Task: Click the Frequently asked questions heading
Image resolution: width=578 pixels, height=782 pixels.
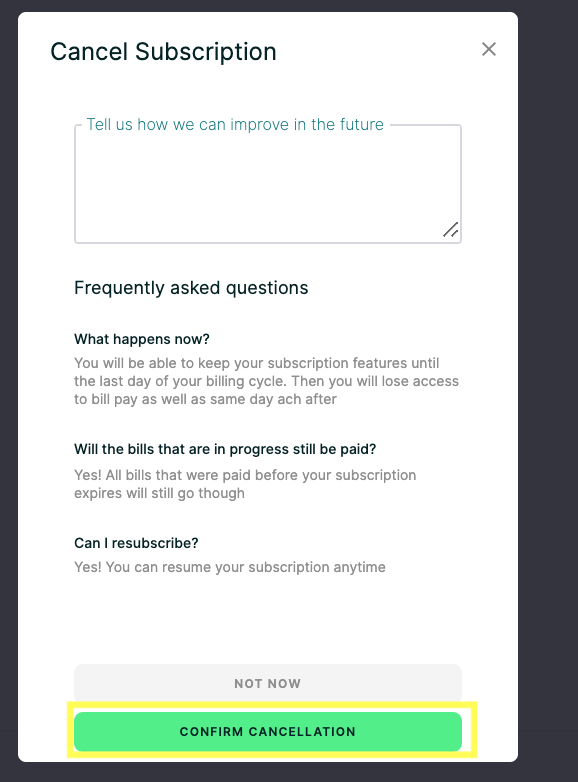Action: [191, 288]
